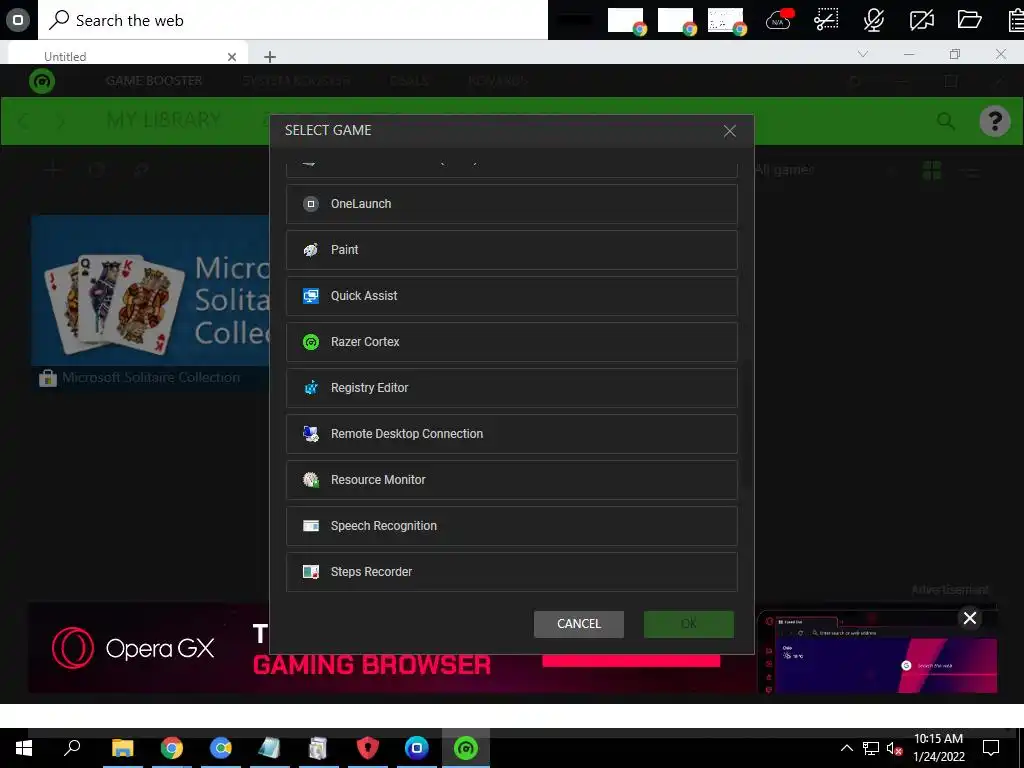Open the REWARDS tab
Viewport: 1024px width, 768px height.
(x=498, y=81)
